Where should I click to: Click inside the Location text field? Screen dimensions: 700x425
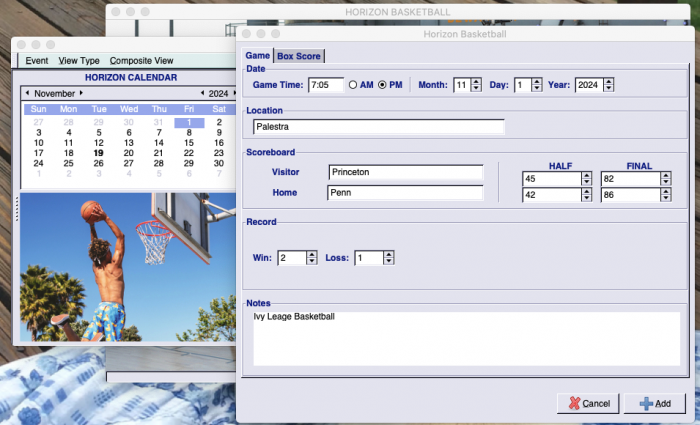pos(378,127)
